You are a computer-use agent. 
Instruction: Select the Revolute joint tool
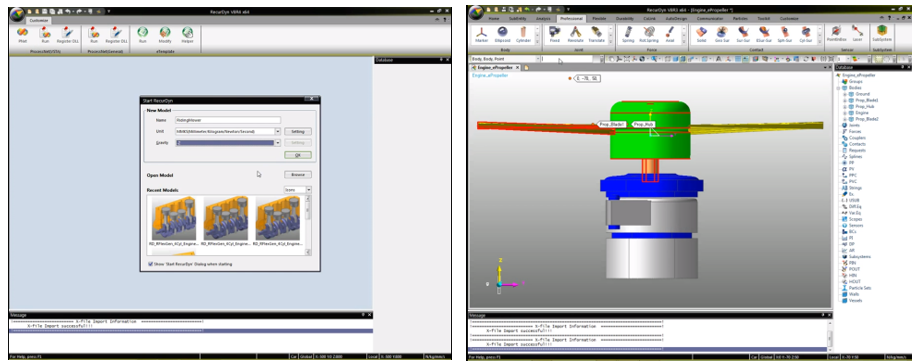pyautogui.click(x=575, y=34)
